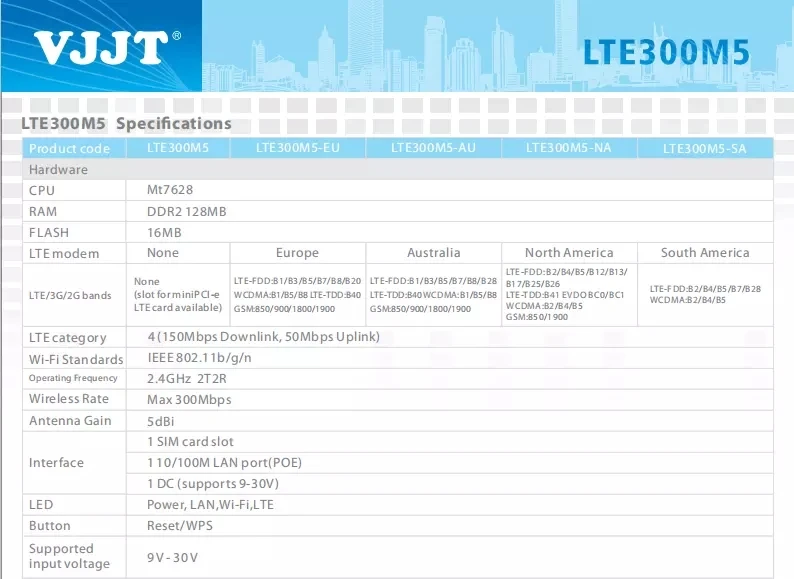Screen dimensions: 794x579
Task: Select the '9V - 30V' value
Action: (x=172, y=558)
